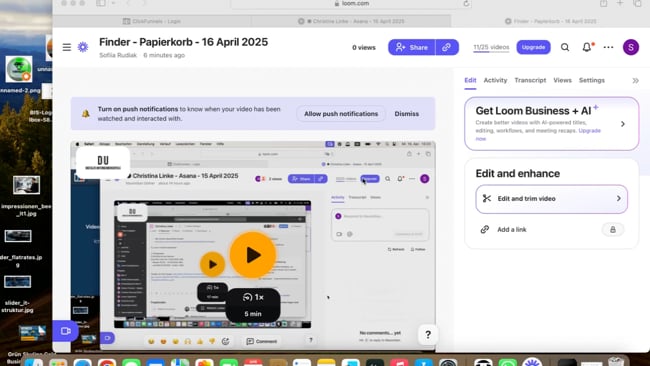Open a new Safari tab with the plus
The width and height of the screenshot is (650, 366).
pyautogui.click(x=620, y=3)
